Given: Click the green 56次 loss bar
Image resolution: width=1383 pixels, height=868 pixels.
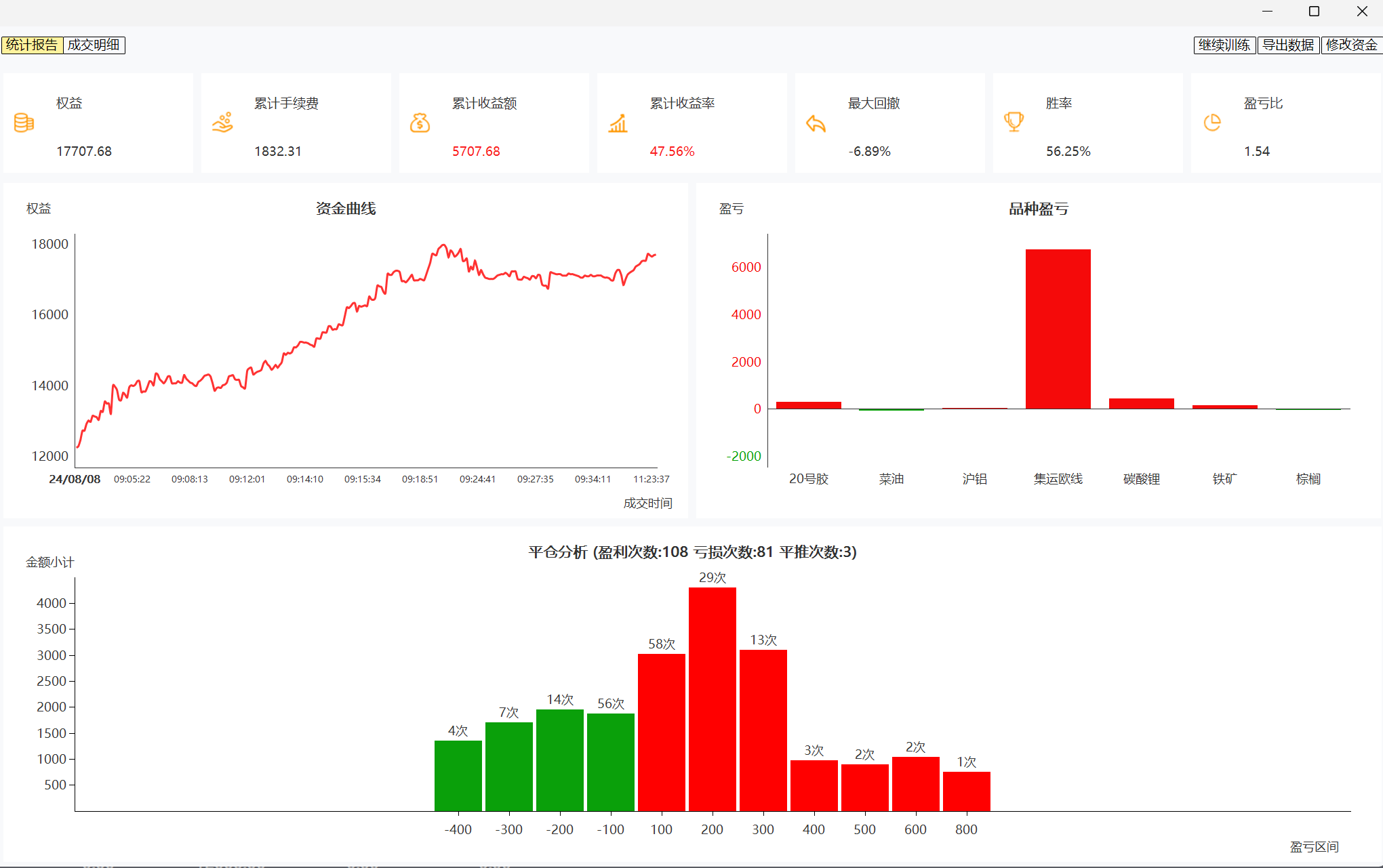Looking at the screenshot, I should tap(610, 762).
